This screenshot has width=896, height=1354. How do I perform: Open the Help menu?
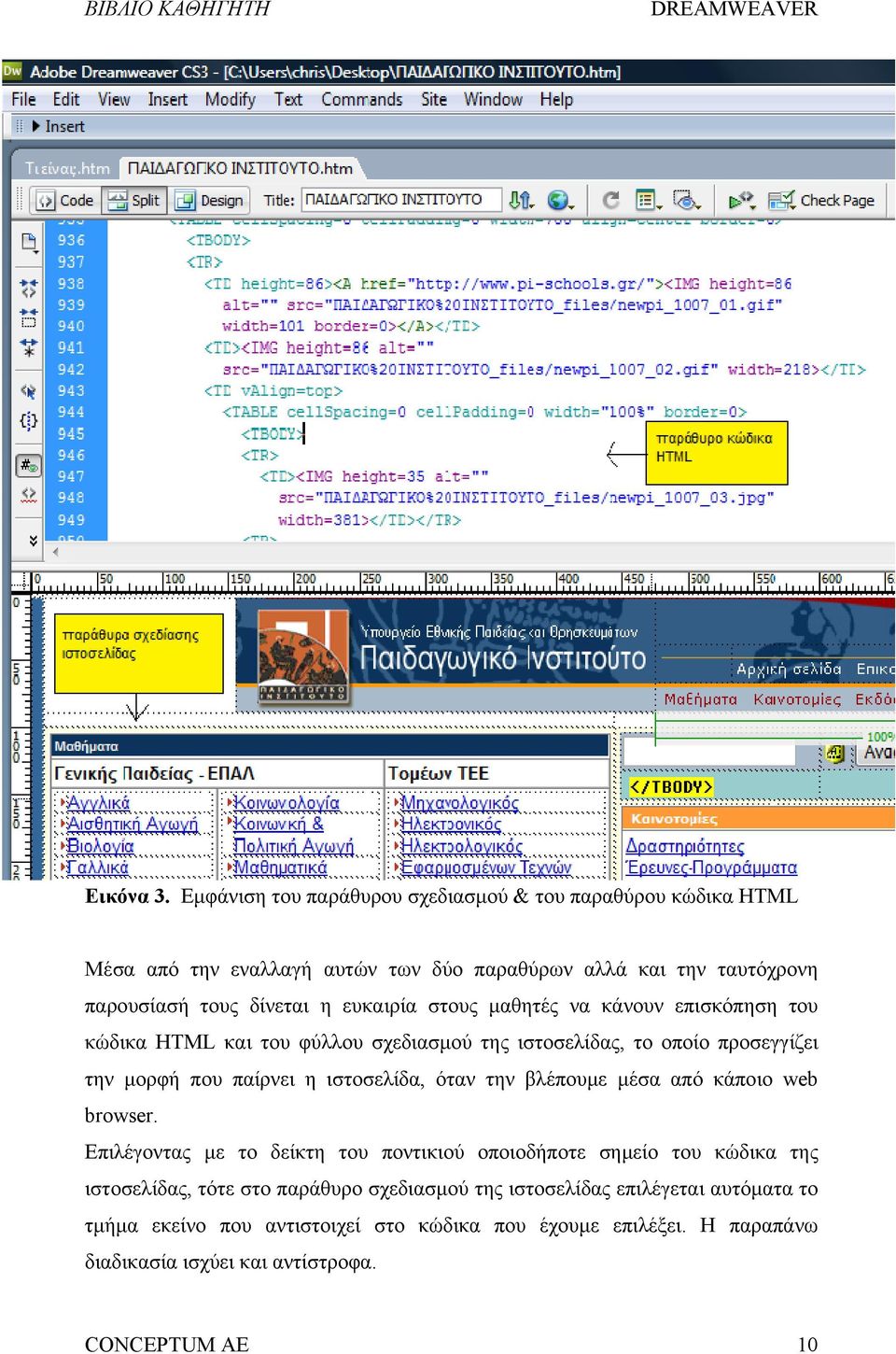coord(556,99)
